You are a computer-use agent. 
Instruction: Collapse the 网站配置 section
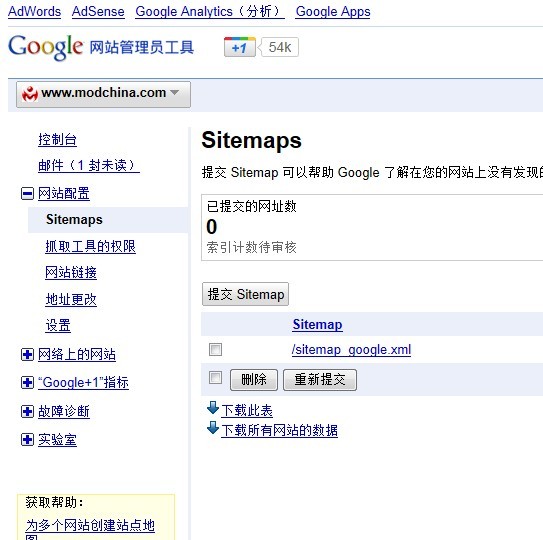27,194
